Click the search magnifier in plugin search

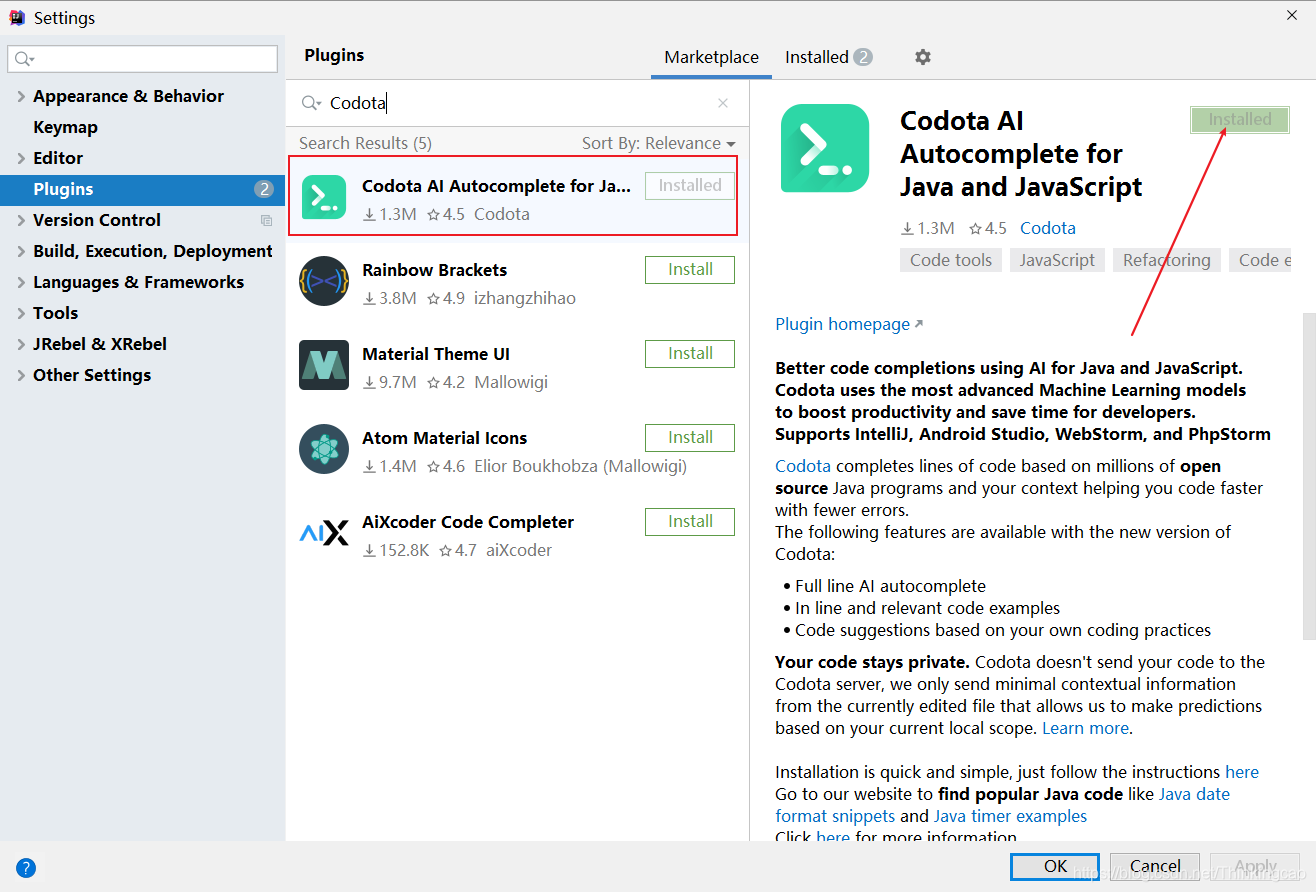tap(311, 103)
